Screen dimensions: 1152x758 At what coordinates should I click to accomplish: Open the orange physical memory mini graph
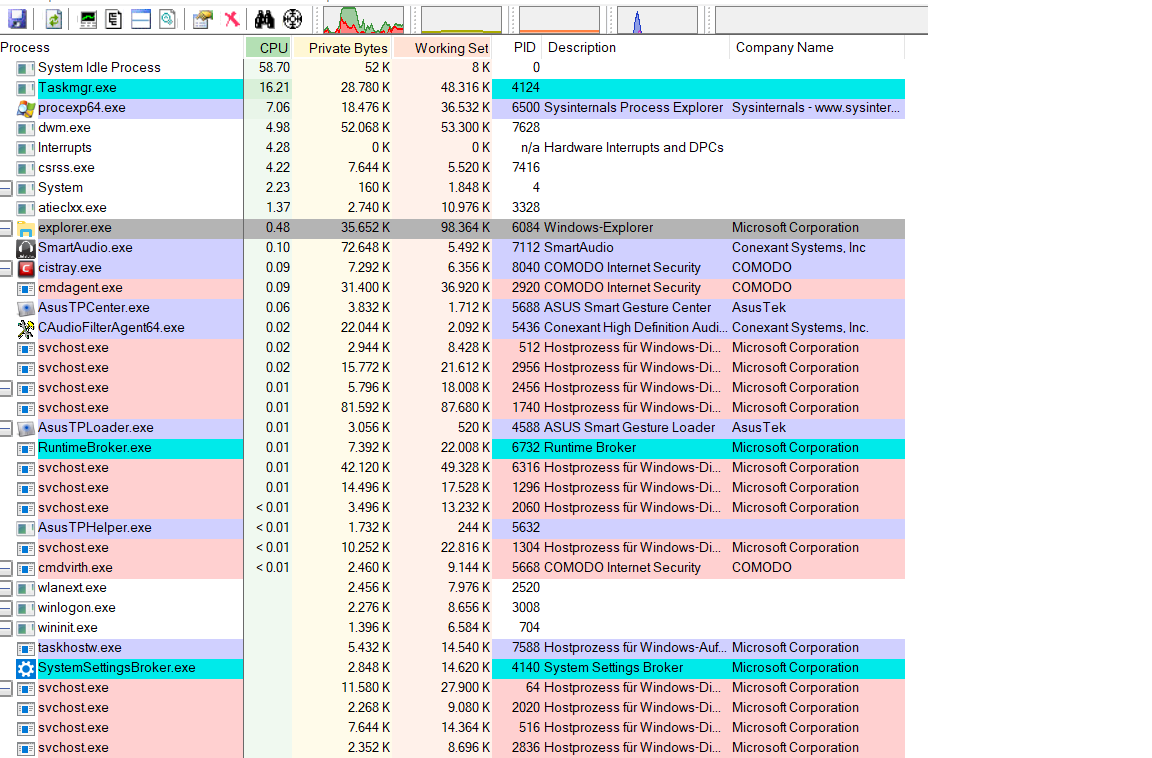pos(559,20)
